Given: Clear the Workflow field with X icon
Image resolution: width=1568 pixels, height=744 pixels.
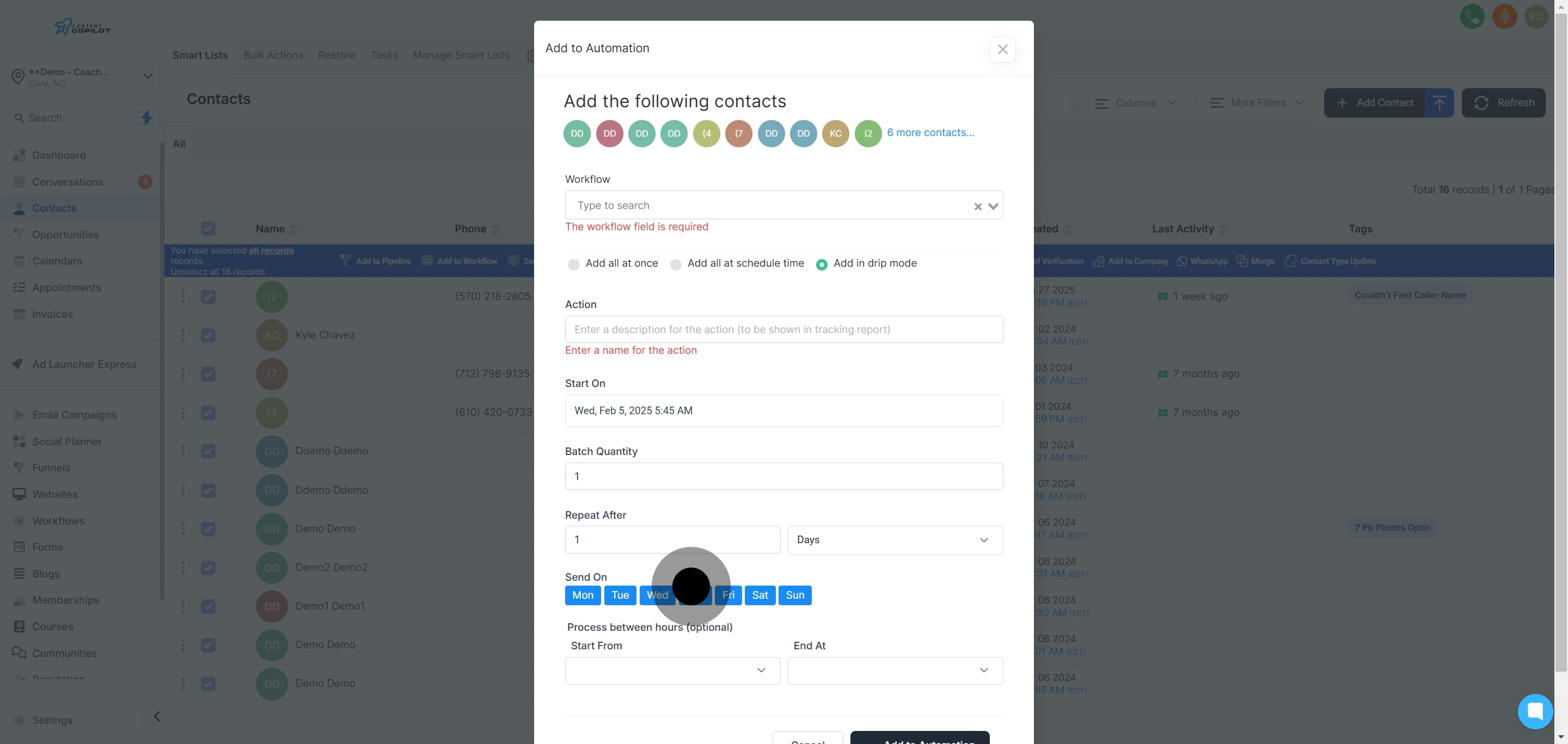Looking at the screenshot, I should (x=978, y=206).
